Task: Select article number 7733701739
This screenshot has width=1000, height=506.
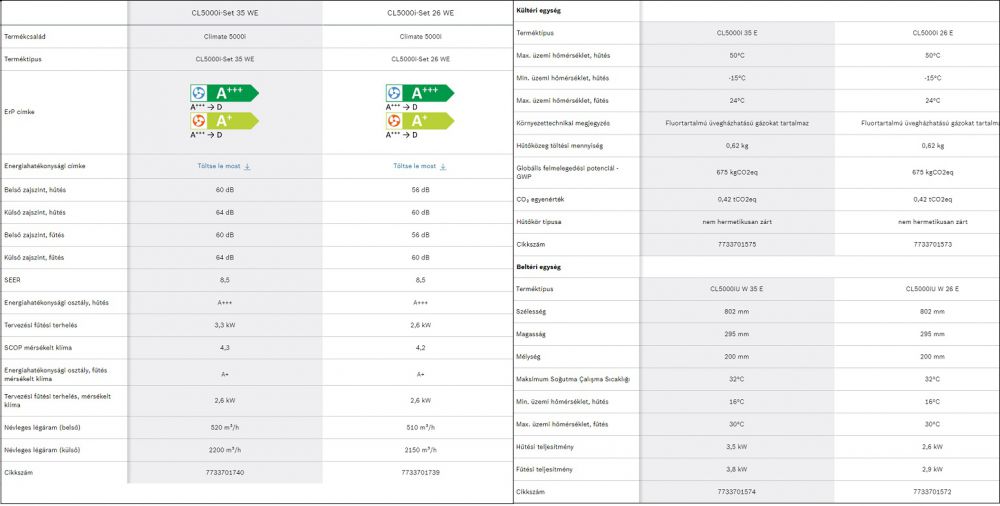Action: (x=420, y=473)
